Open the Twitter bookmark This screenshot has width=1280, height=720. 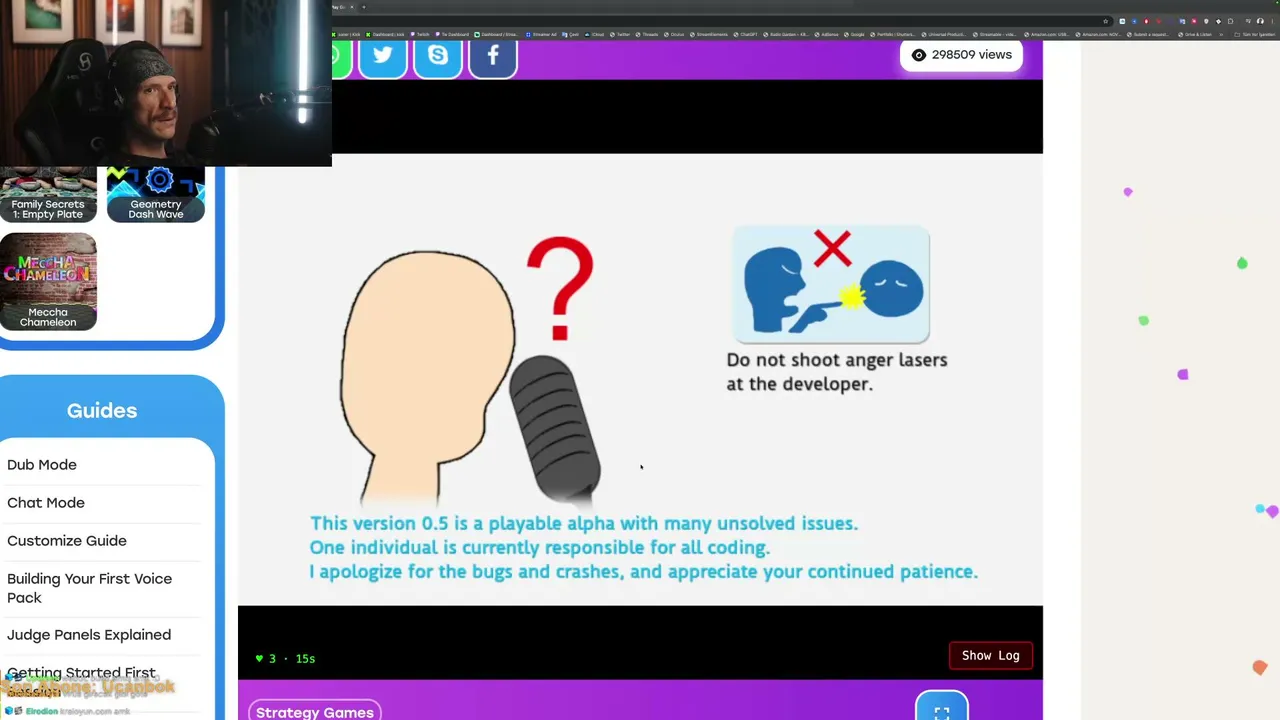pyautogui.click(x=621, y=34)
